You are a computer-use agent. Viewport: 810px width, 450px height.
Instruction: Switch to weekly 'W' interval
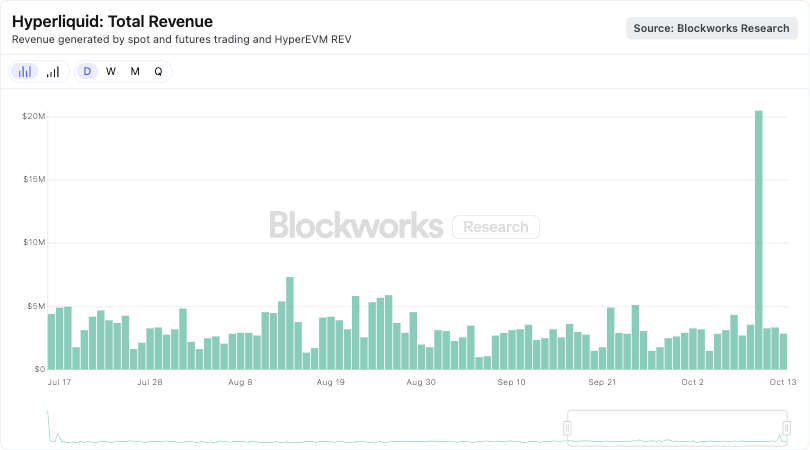point(111,71)
